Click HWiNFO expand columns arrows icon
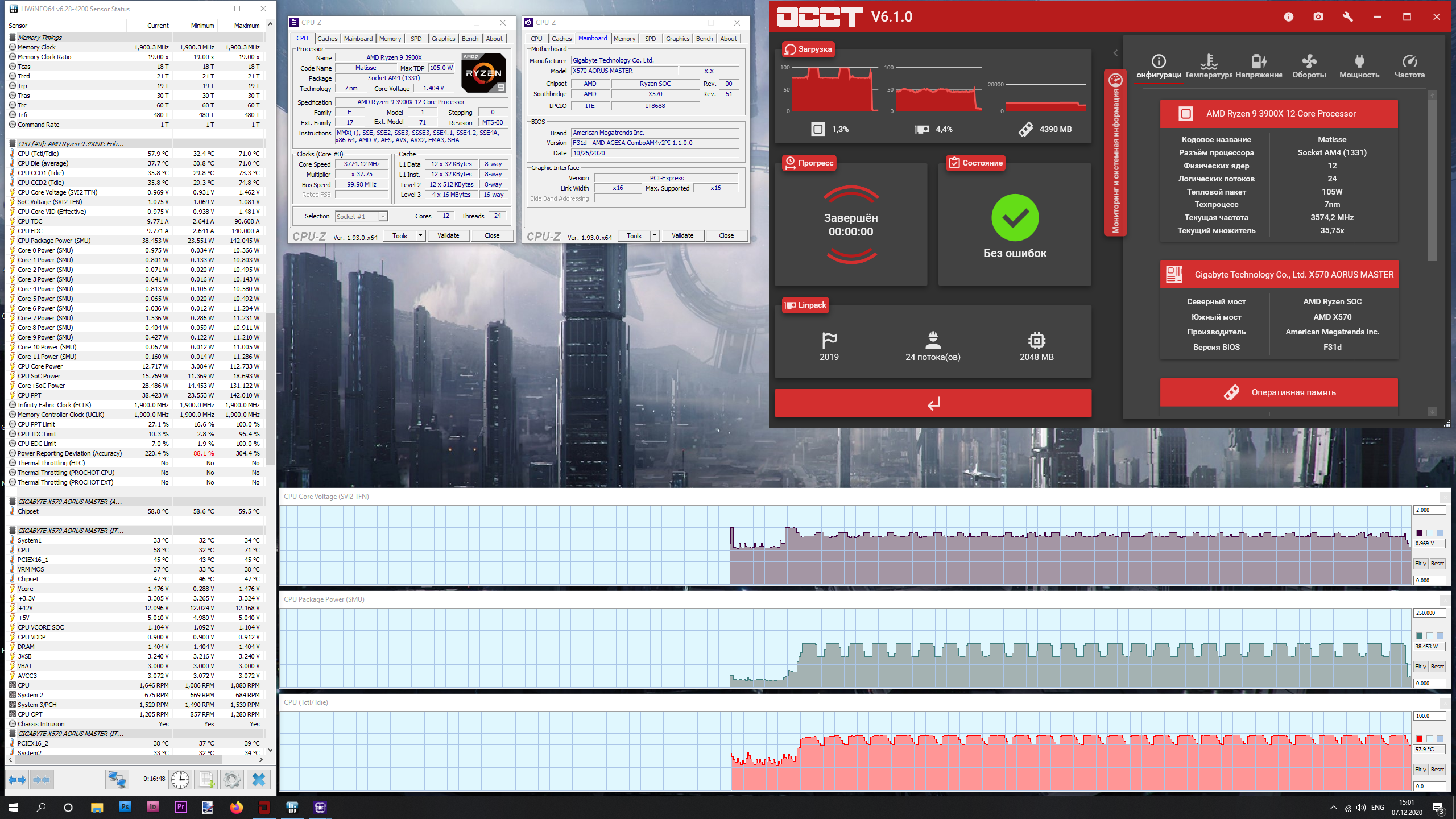1456x819 pixels. [17, 779]
